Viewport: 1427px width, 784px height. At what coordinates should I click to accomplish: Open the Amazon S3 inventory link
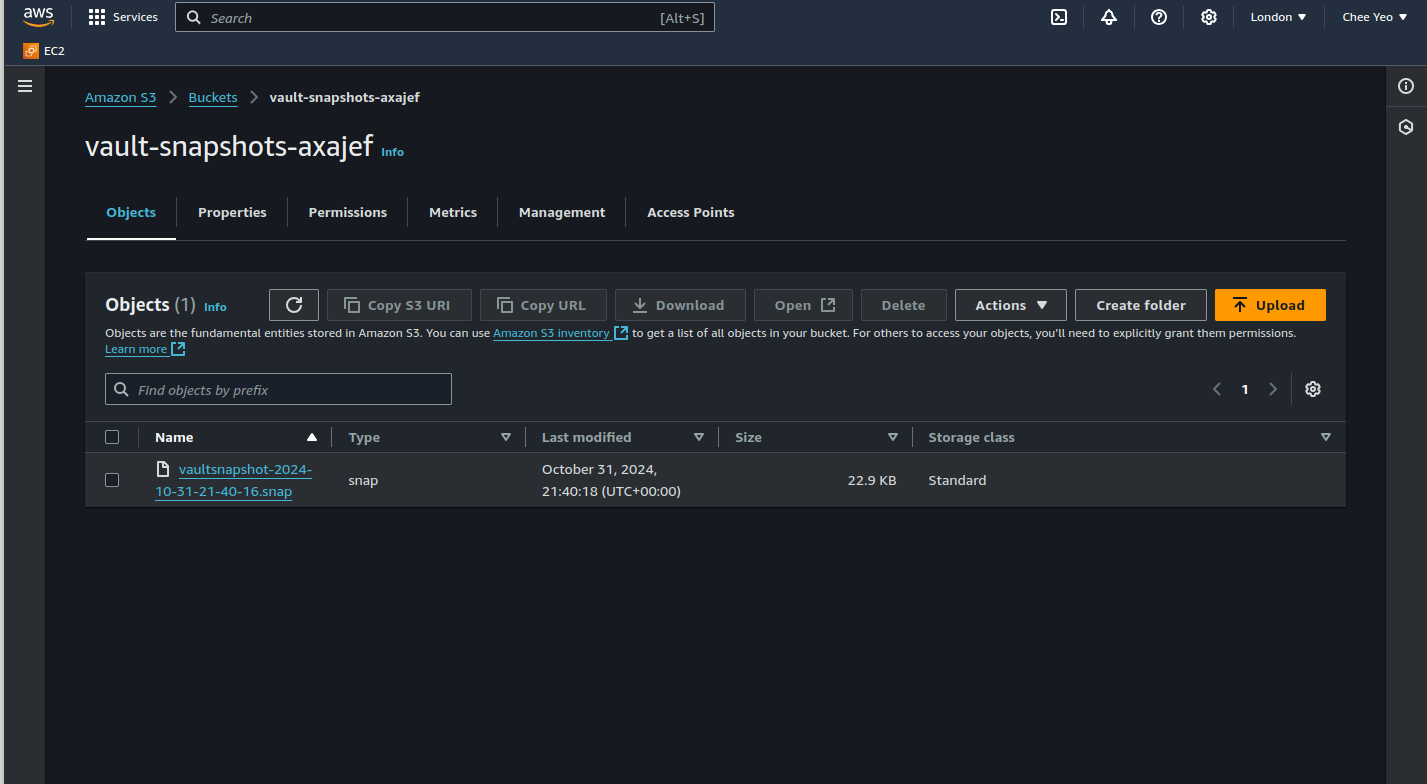click(x=560, y=333)
